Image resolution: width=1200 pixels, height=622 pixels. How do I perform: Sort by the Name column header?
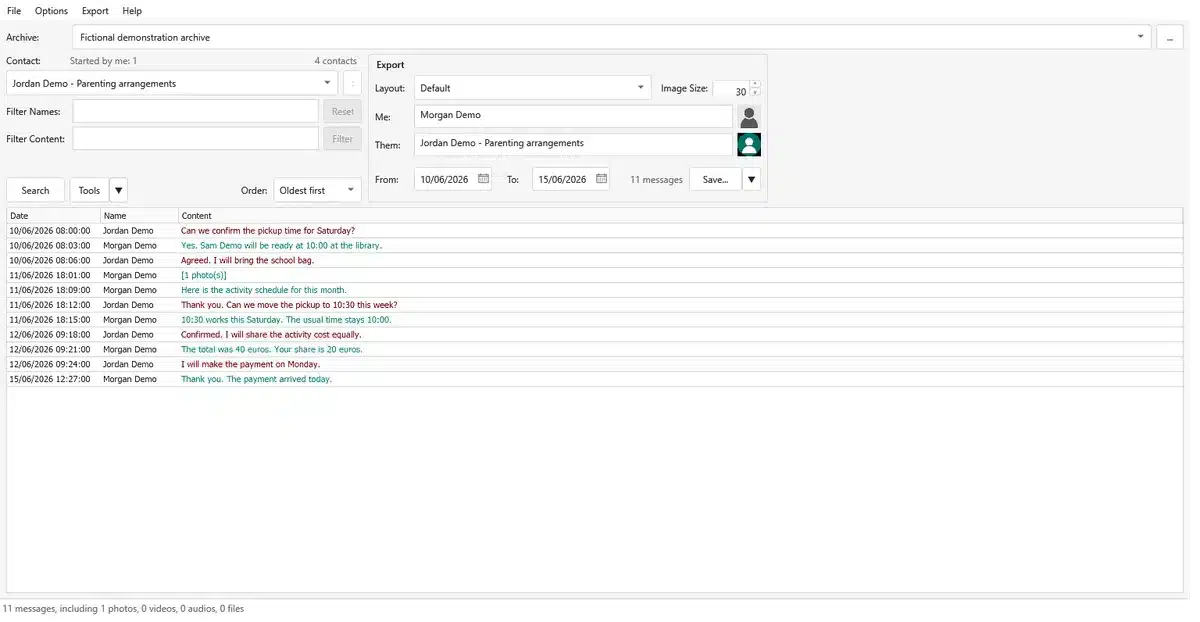point(140,216)
